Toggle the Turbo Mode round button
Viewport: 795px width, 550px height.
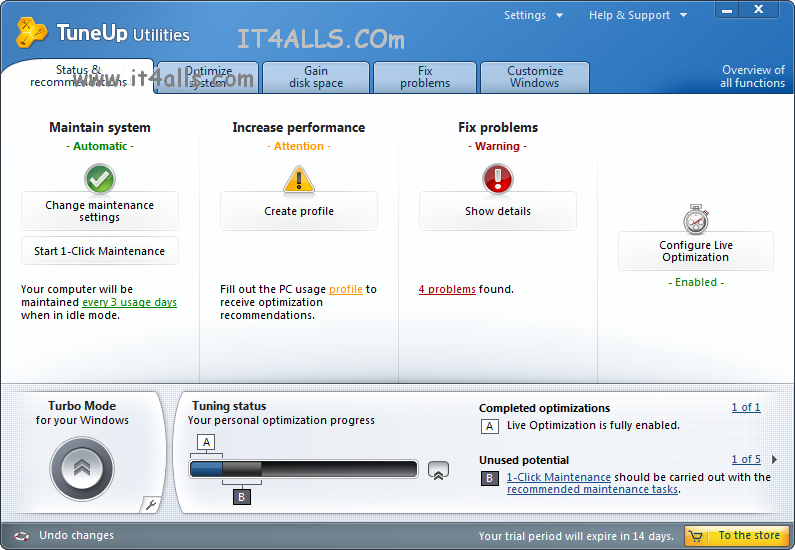click(82, 468)
